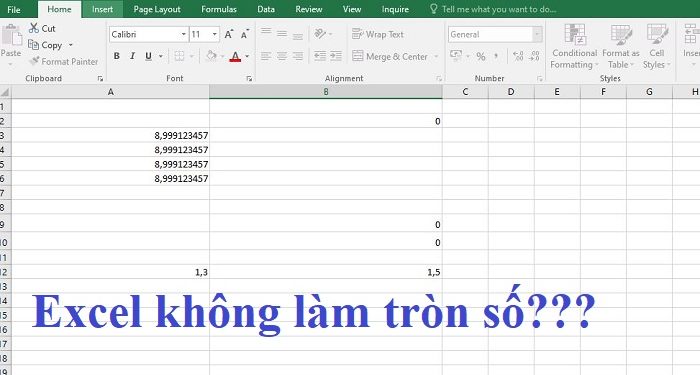Select Middle Align icon
Screen dimensions: 700x375
(x=282, y=33)
